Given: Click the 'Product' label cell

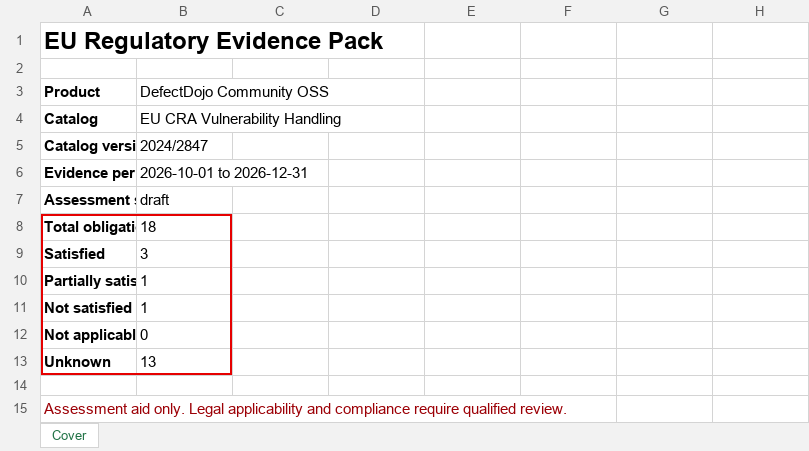Looking at the screenshot, I should 89,92.
